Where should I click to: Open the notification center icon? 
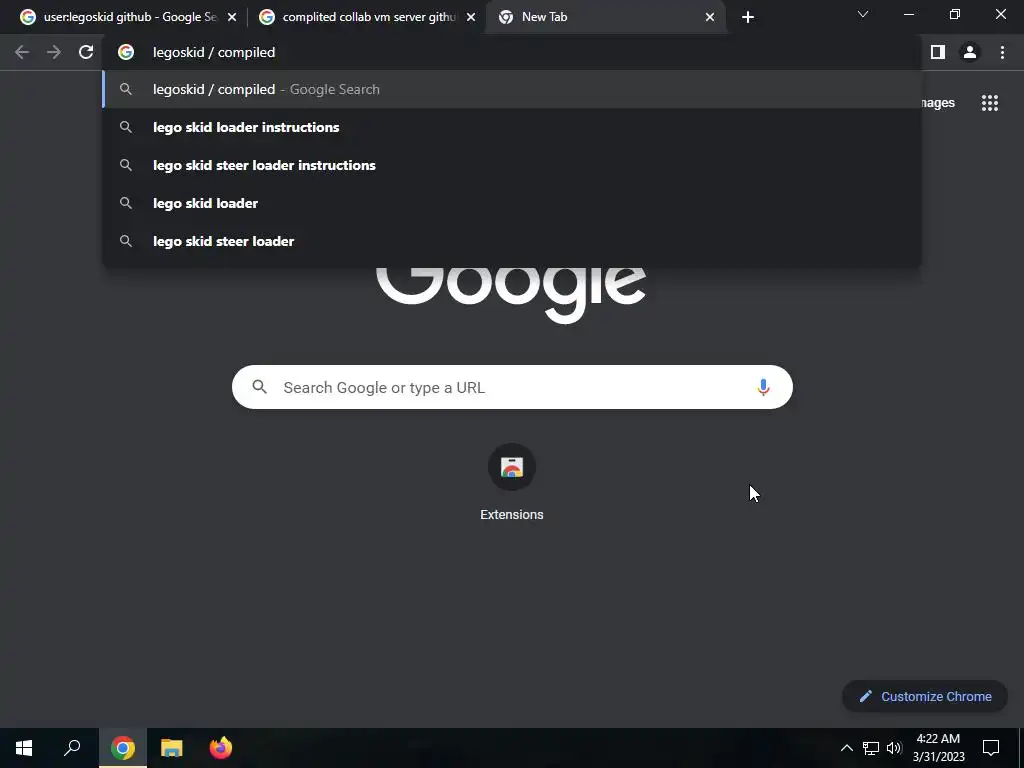tap(991, 748)
